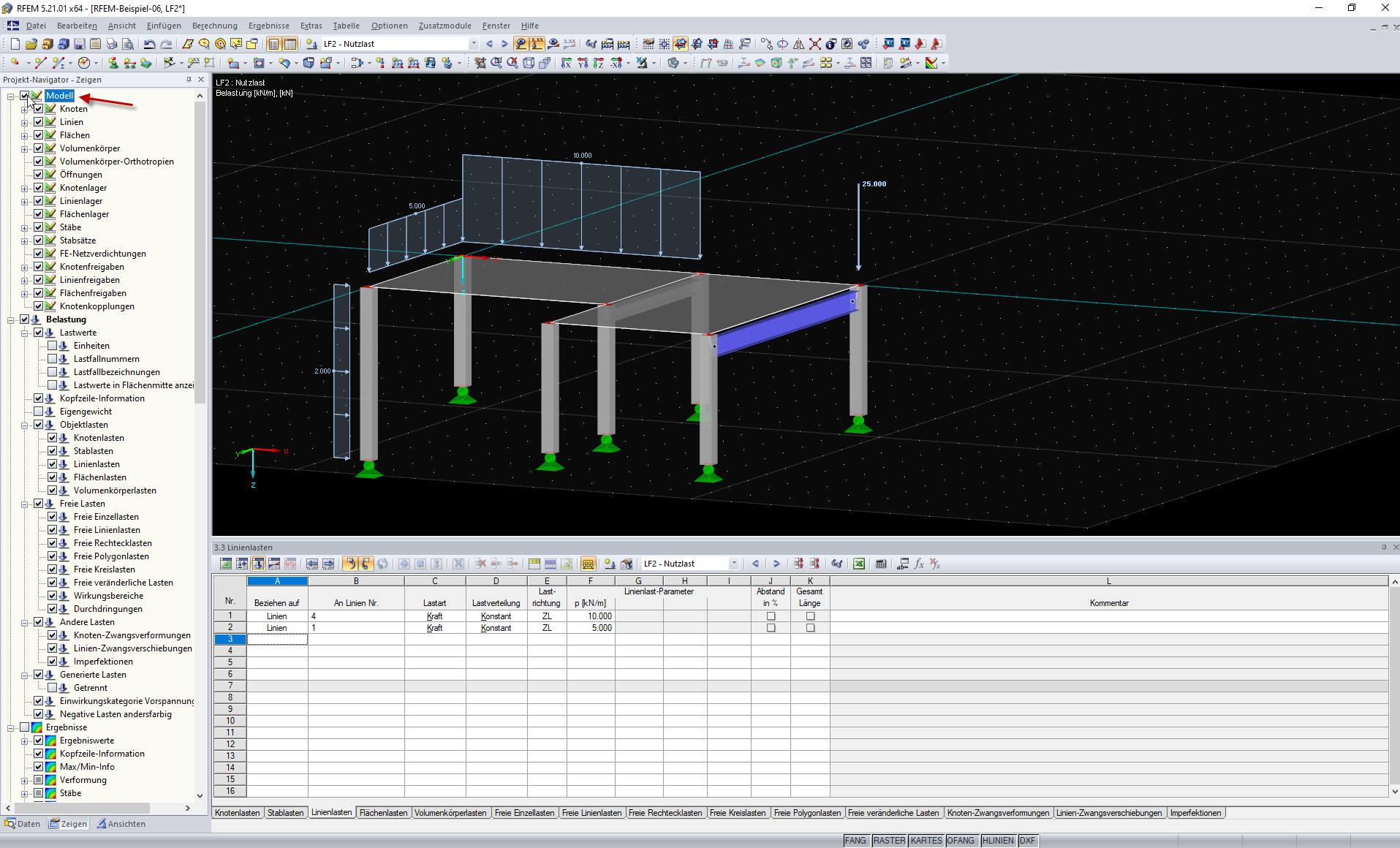Toggle the Knotenlasten visibility checkbox

coord(53,438)
